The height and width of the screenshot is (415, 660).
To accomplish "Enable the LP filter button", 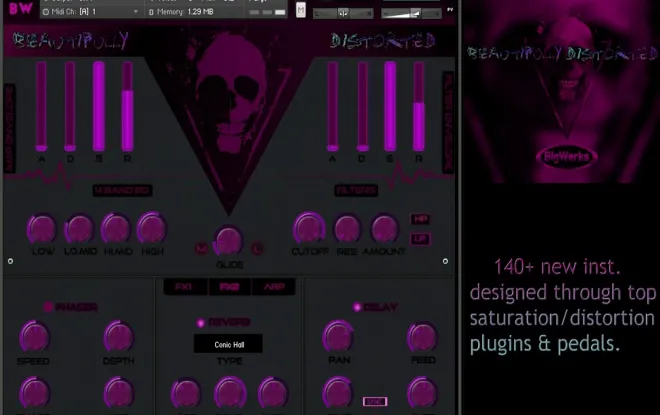I will point(420,239).
